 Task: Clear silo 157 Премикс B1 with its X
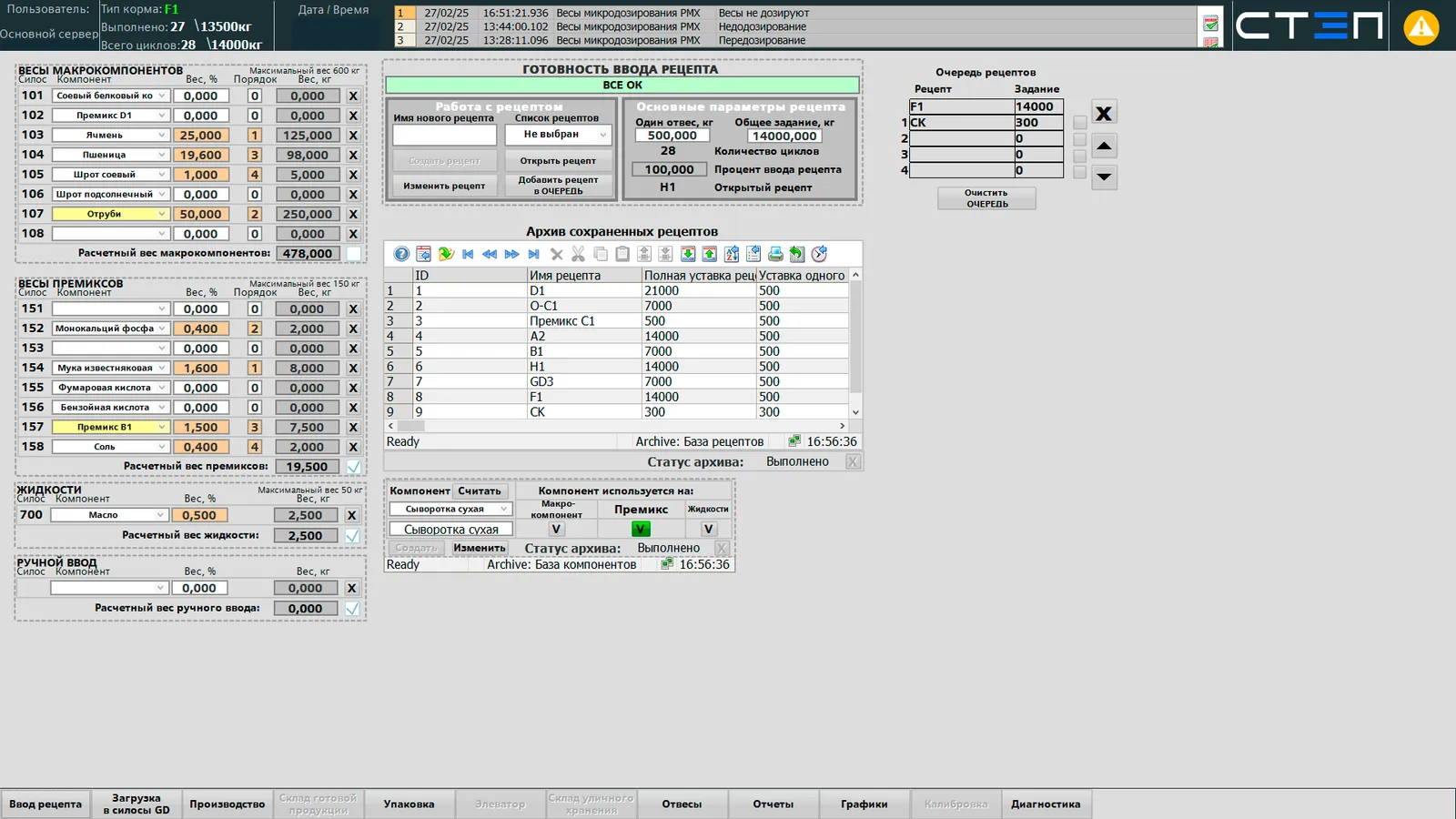pyautogui.click(x=353, y=427)
